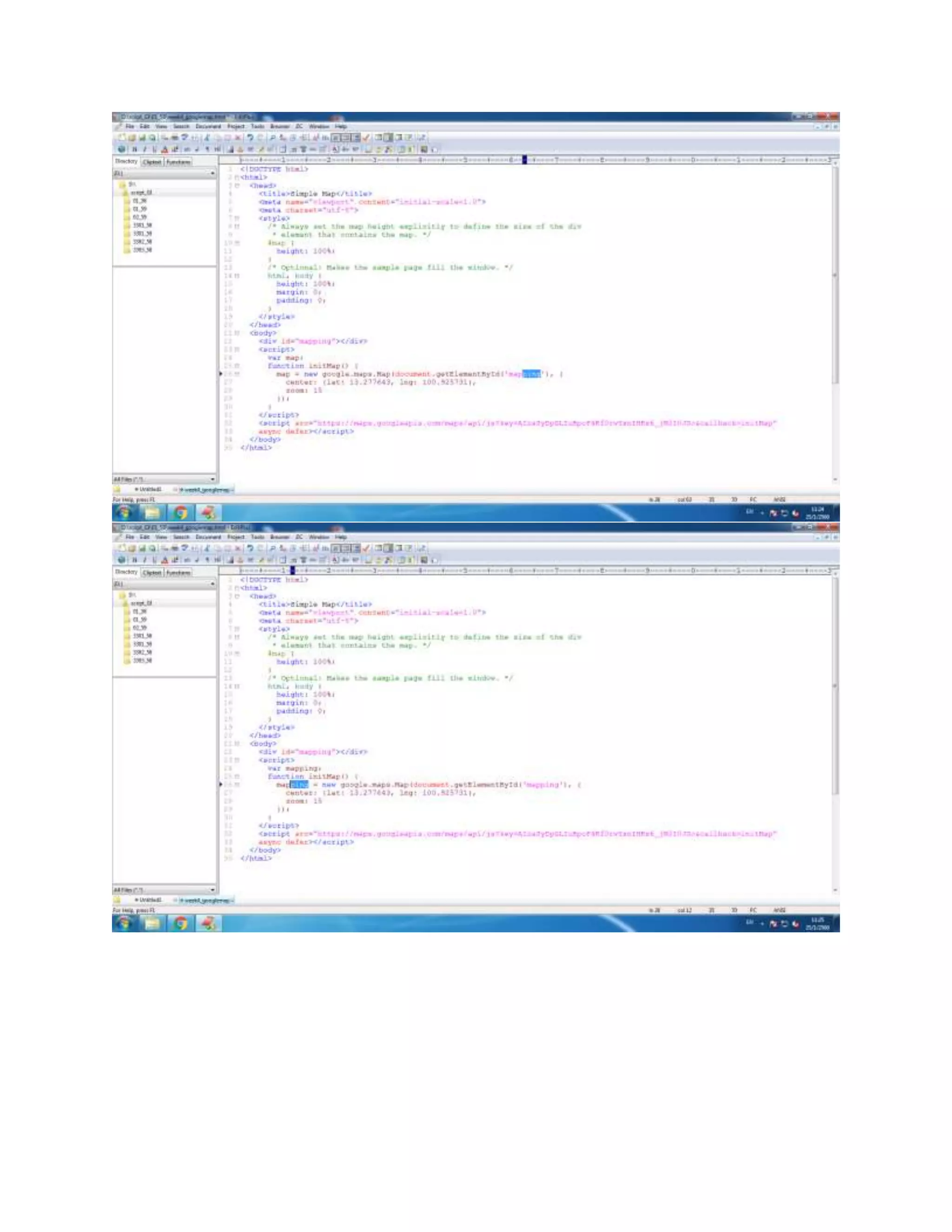Click Find magnifier icon in lower toolbar

point(272,548)
